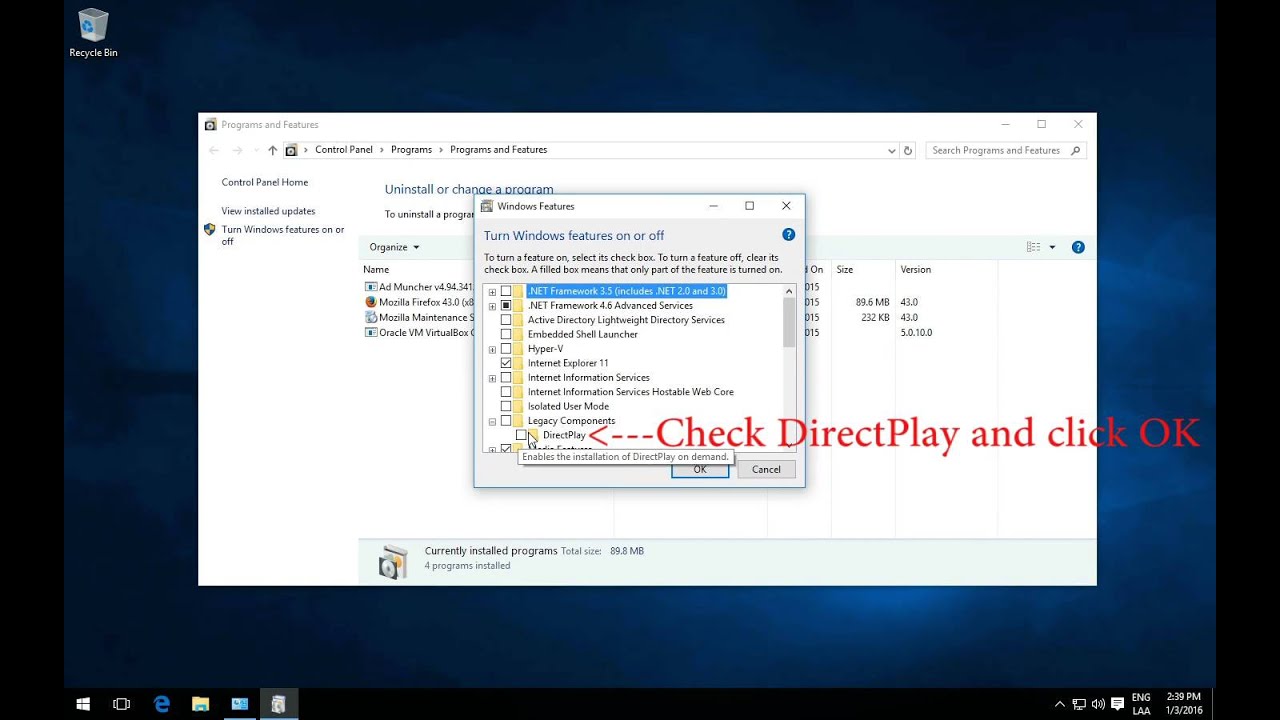This screenshot has width=1280, height=720.
Task: Expand the .NET Framework 3.5 node
Action: coord(492,292)
